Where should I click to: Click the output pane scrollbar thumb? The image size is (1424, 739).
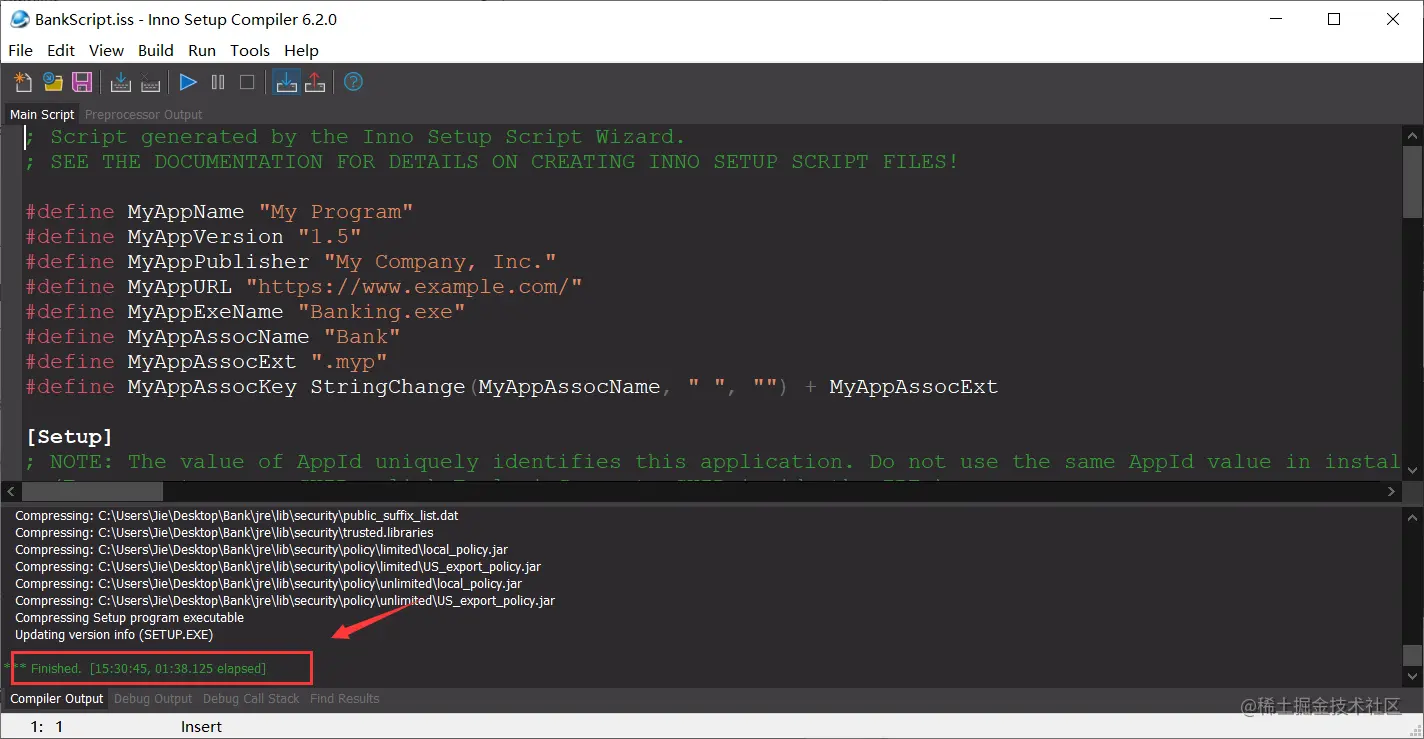pos(1412,655)
